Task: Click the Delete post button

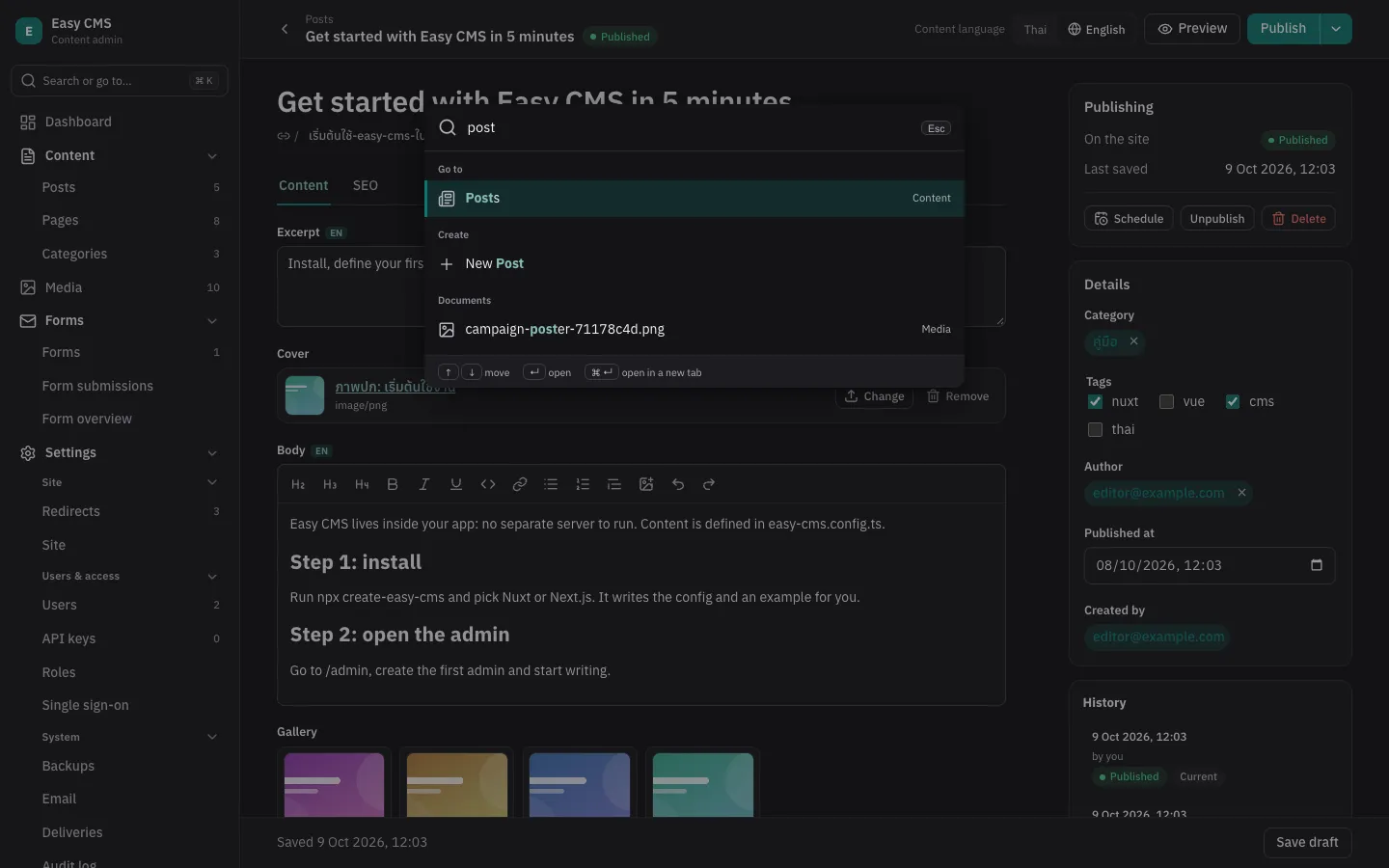Action: click(1298, 219)
